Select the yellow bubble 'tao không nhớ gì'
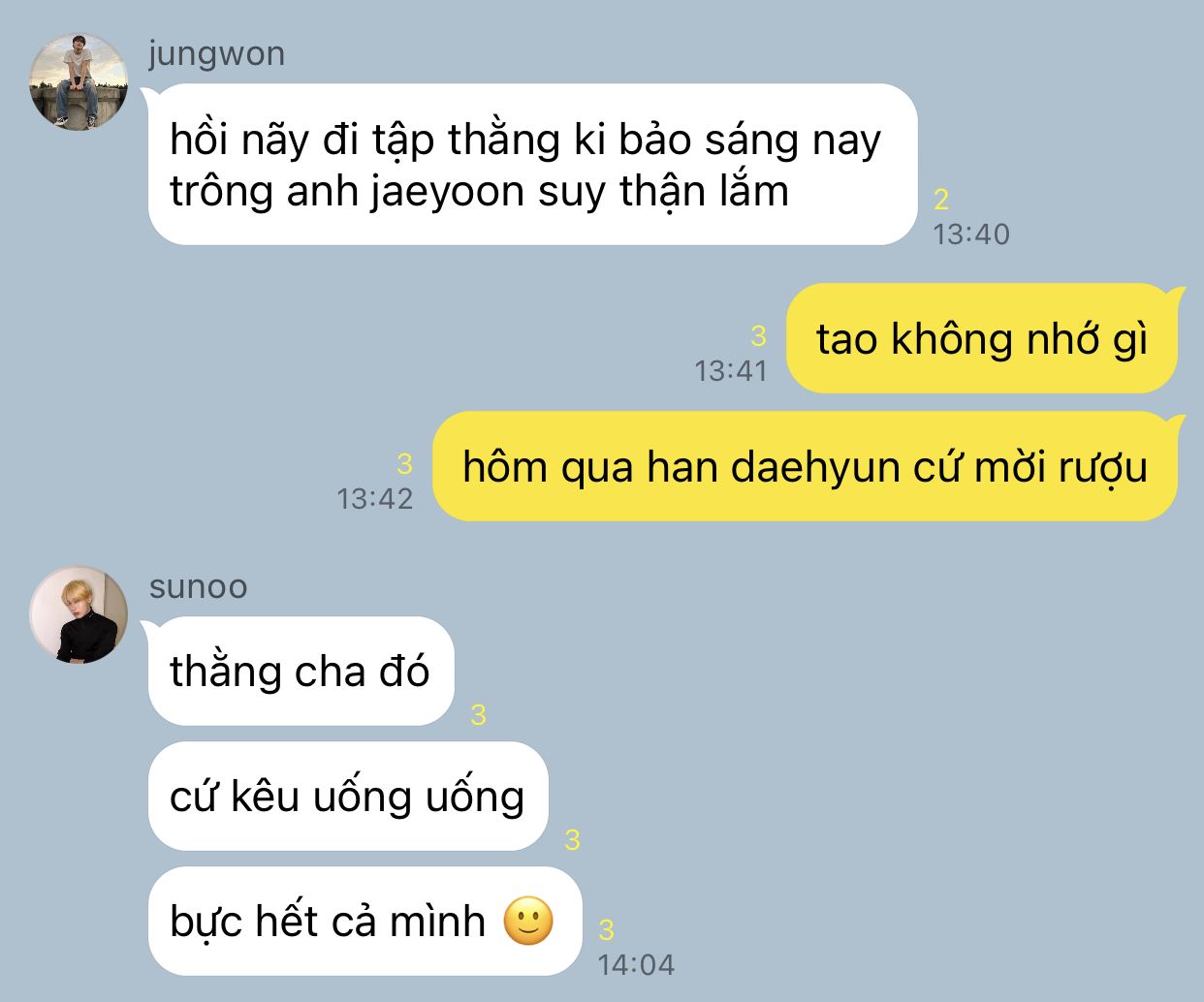 click(982, 338)
